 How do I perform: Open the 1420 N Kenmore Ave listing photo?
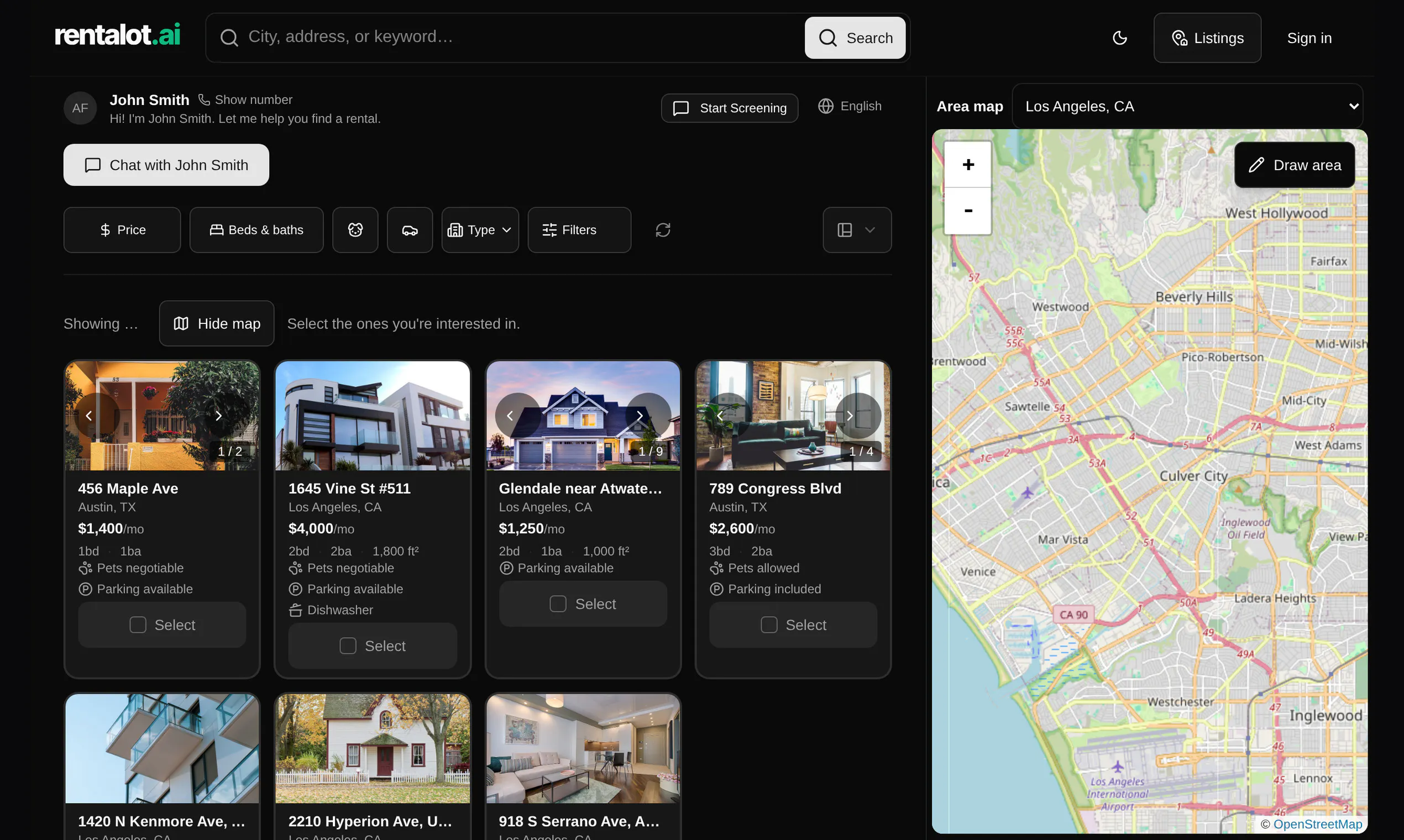pyautogui.click(x=162, y=749)
